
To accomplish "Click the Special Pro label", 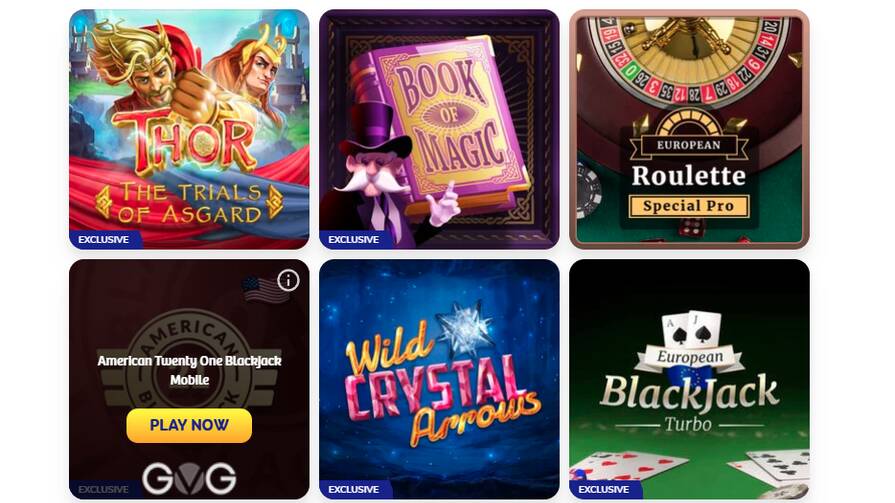I will point(688,206).
